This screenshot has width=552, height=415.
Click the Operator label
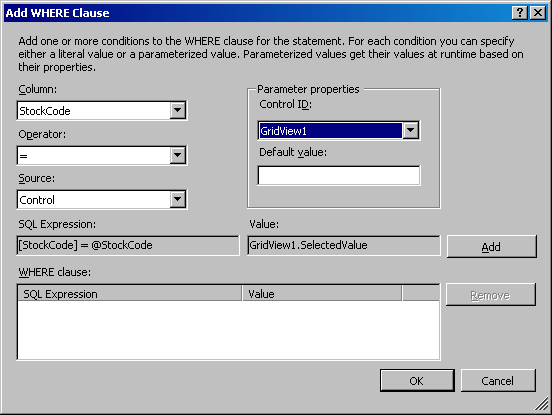42,134
